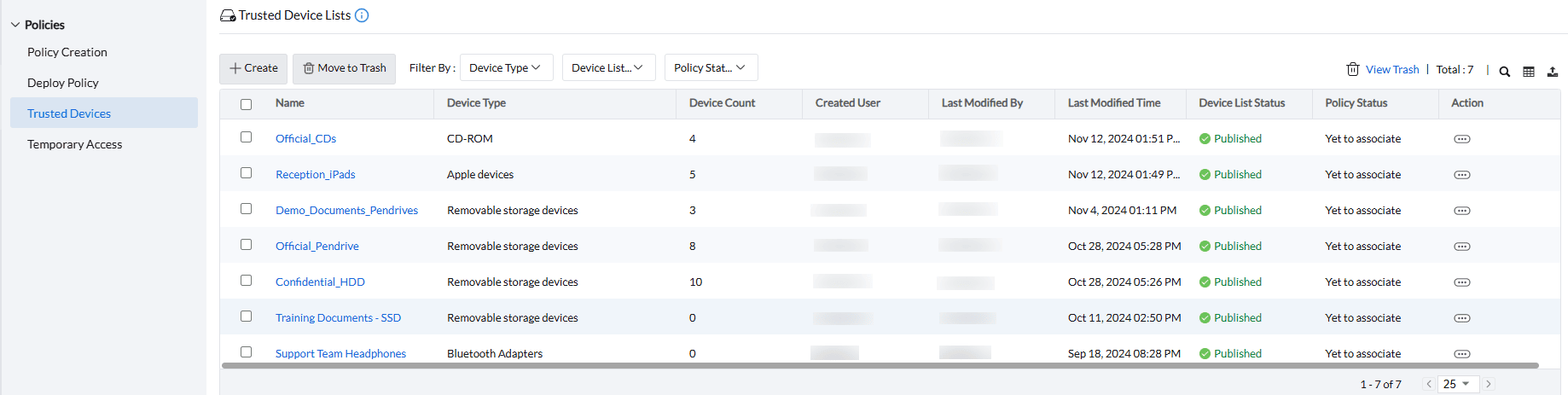Click the info icon beside Trusted Device Lists
Image resolution: width=1568 pixels, height=395 pixels.
(x=362, y=15)
